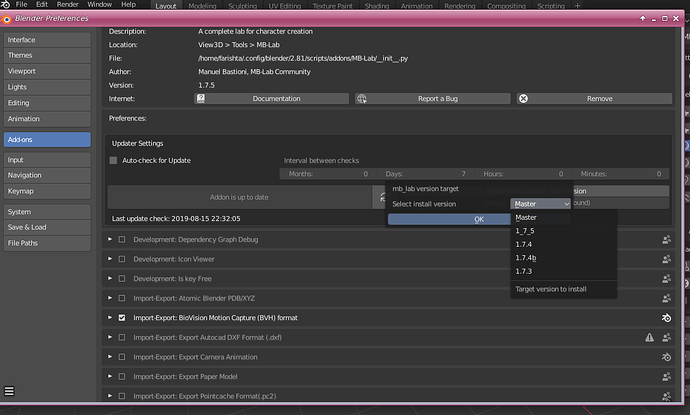Viewport: 690px width, 415px height.
Task: Click community icon on Export Autocad DXF row
Action: (x=666, y=338)
